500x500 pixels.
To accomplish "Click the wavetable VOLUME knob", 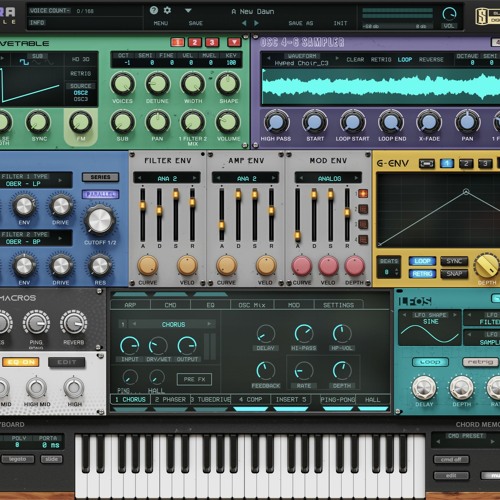I will [x=228, y=122].
